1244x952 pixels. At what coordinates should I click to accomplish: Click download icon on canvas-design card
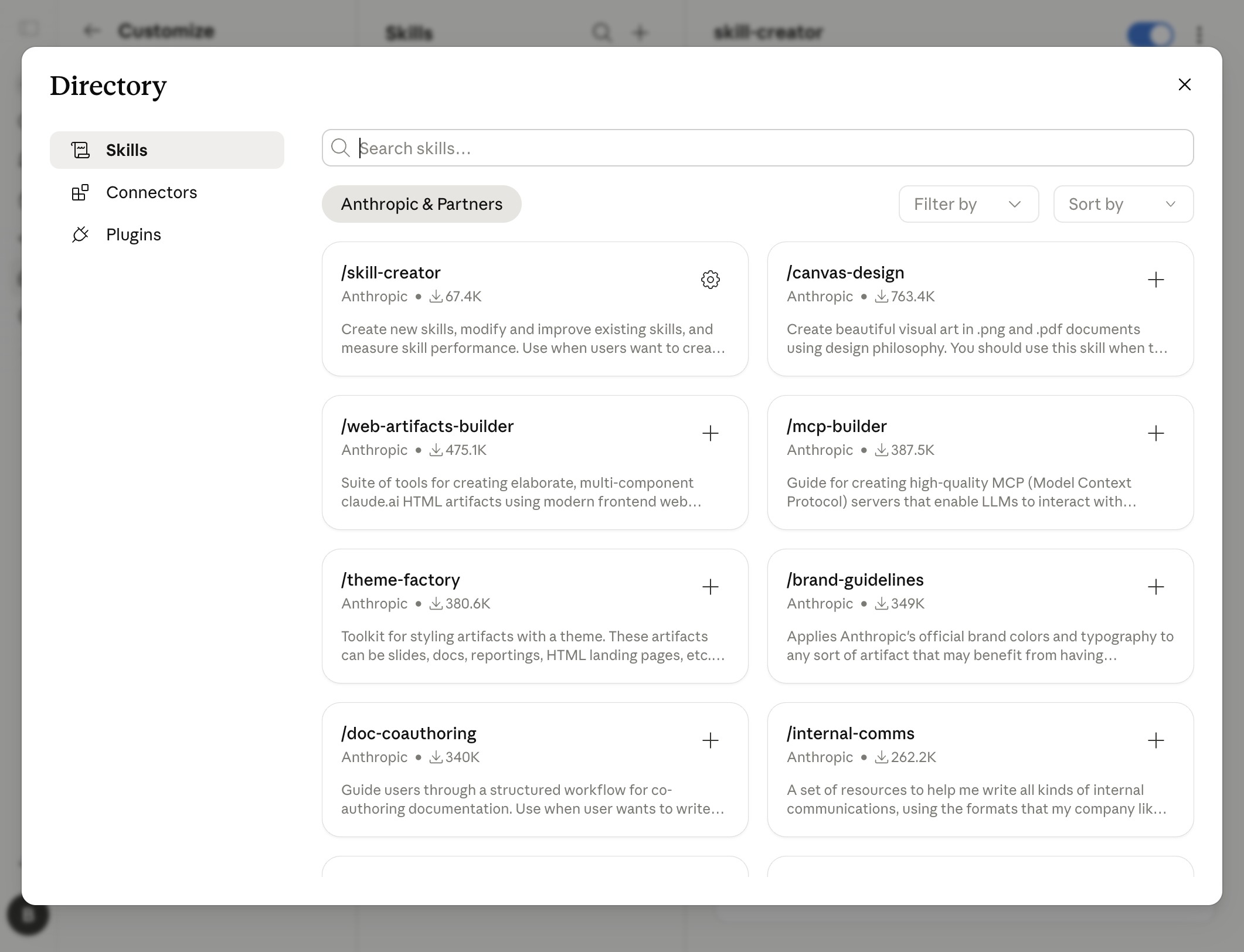pyautogui.click(x=881, y=296)
